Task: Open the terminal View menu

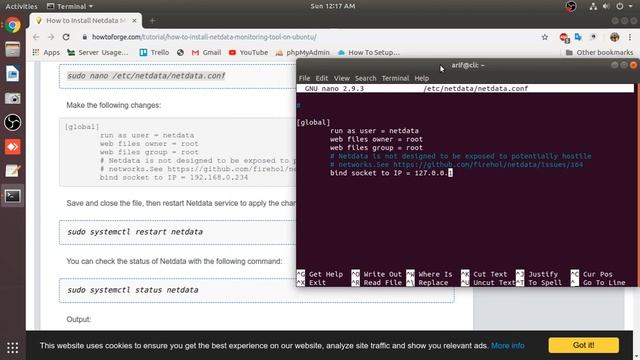Action: click(x=342, y=78)
